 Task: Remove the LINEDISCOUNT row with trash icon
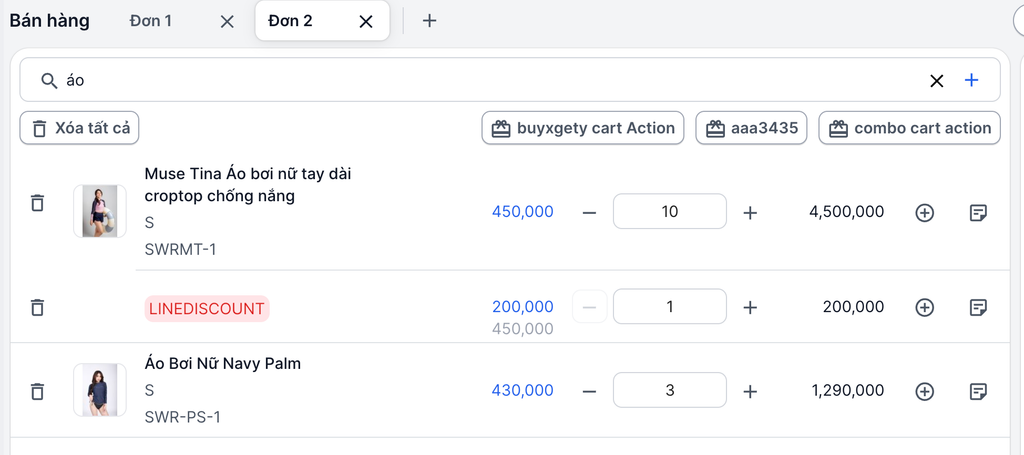(x=38, y=307)
